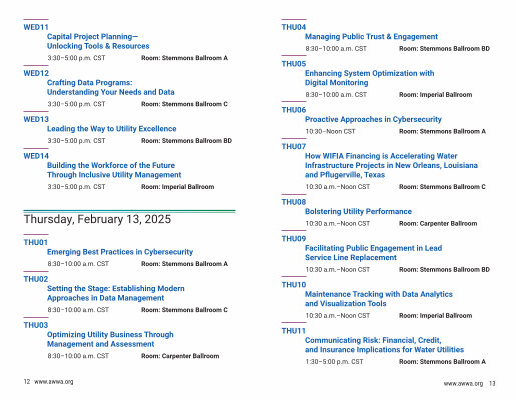Click the Thursday, February 13, 2025 heading

point(97,219)
